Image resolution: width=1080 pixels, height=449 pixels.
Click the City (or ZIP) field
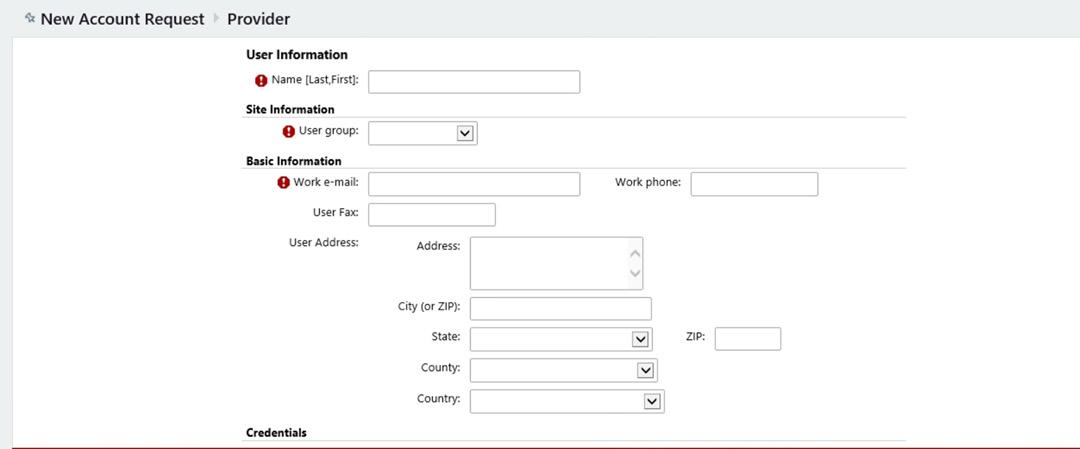[x=561, y=309]
